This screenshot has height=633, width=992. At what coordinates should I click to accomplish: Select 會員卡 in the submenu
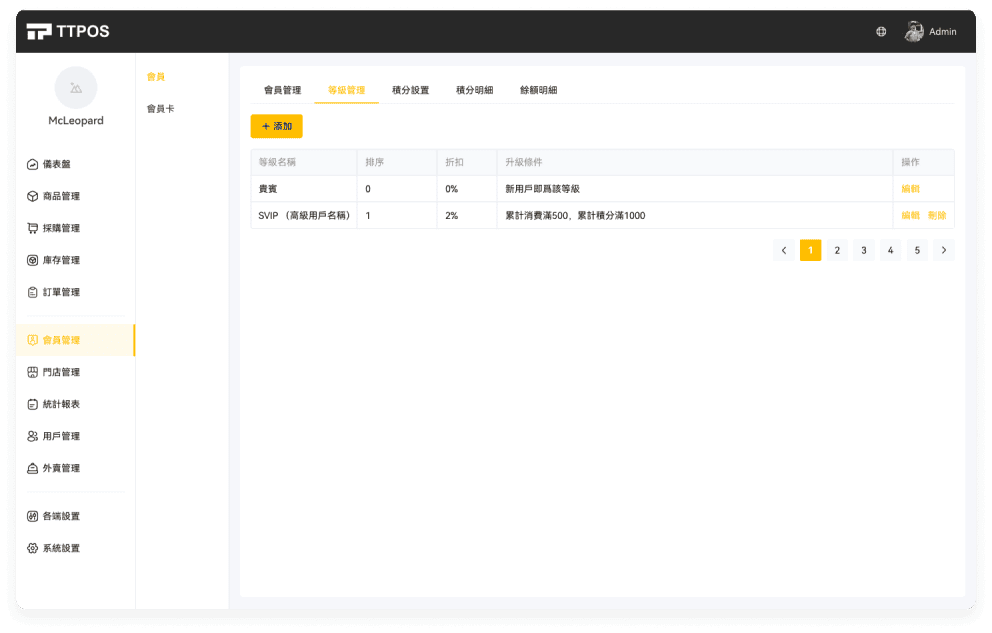[x=160, y=108]
